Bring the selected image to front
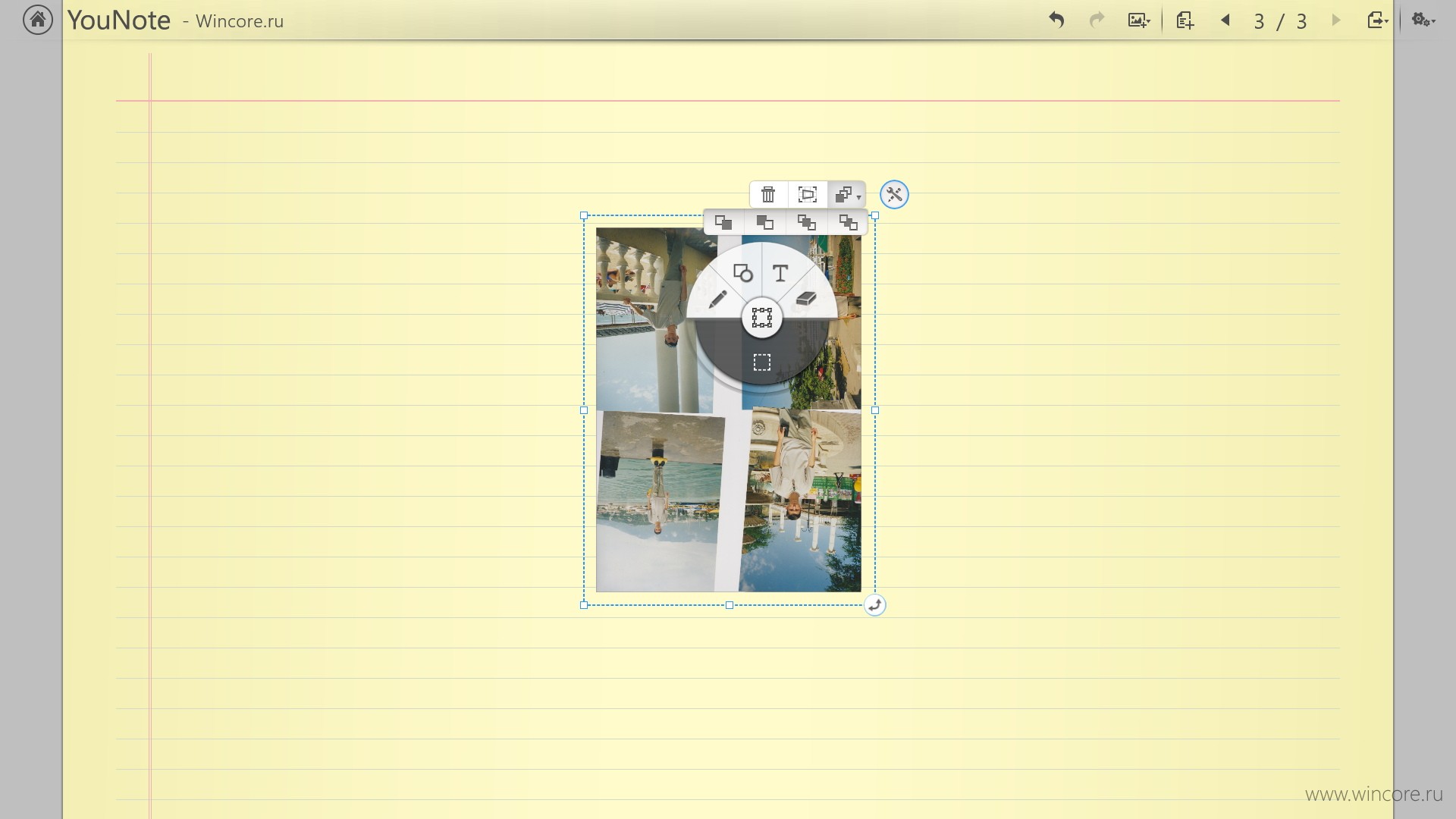1456x819 pixels. pos(723,222)
